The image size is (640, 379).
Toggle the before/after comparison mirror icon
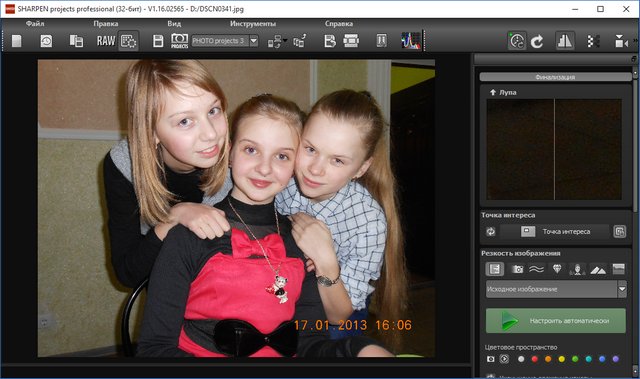(564, 41)
